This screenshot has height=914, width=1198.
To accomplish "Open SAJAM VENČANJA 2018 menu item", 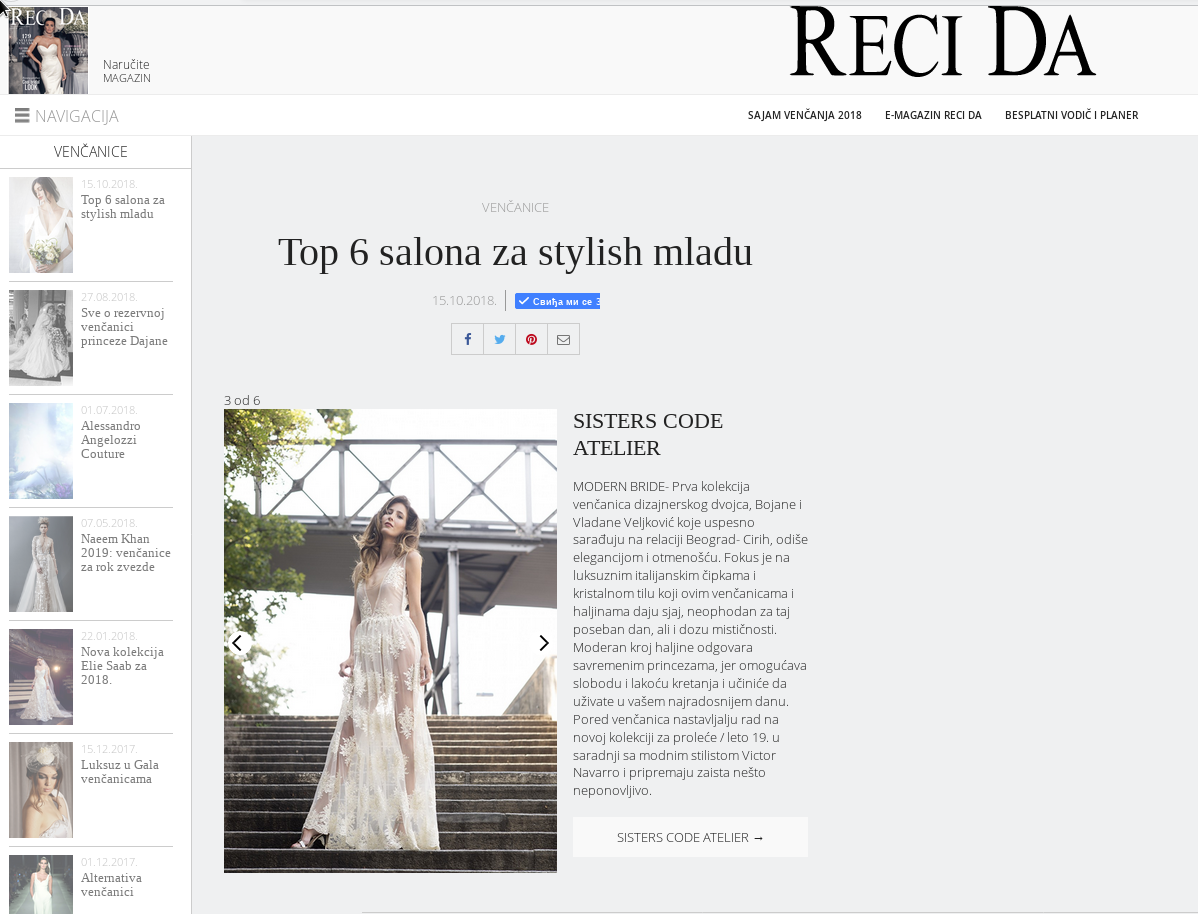I will tap(805, 115).
